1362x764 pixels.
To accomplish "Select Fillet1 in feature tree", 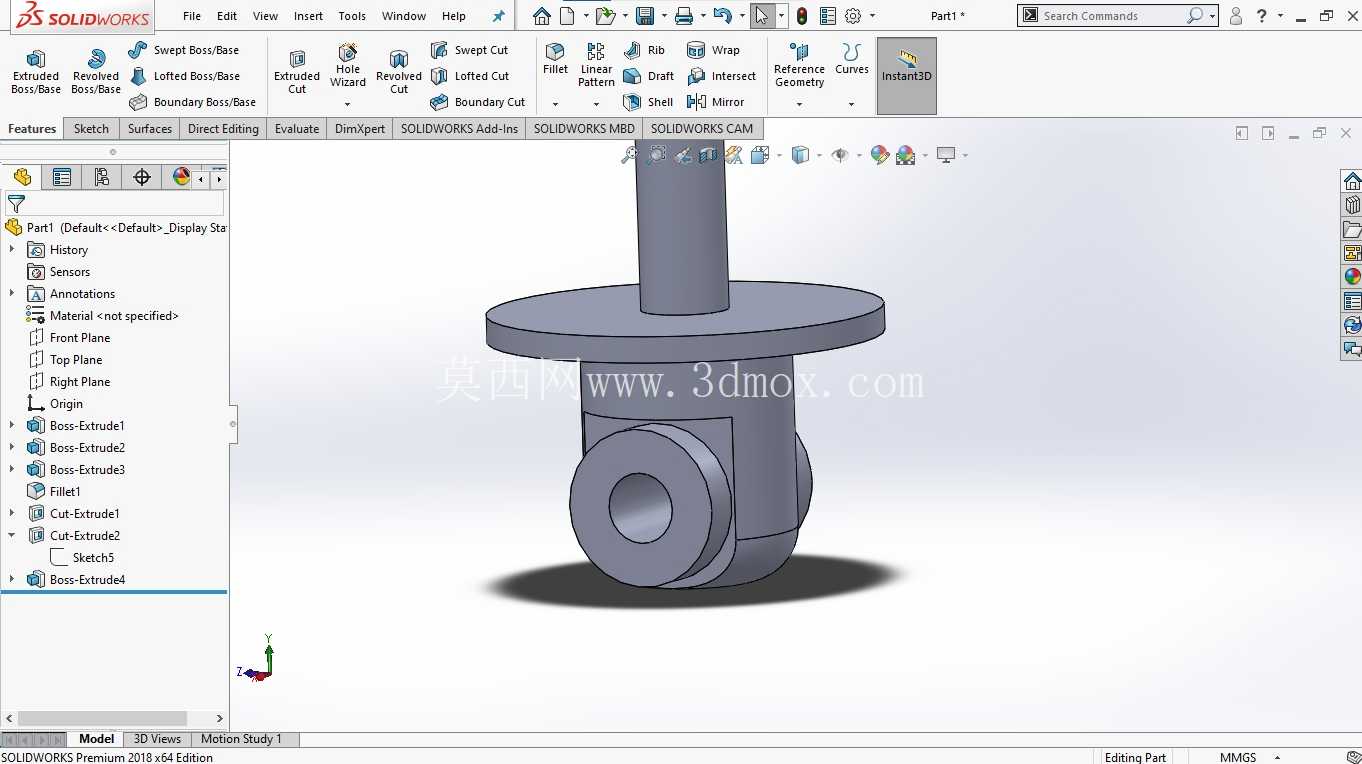I will [65, 492].
